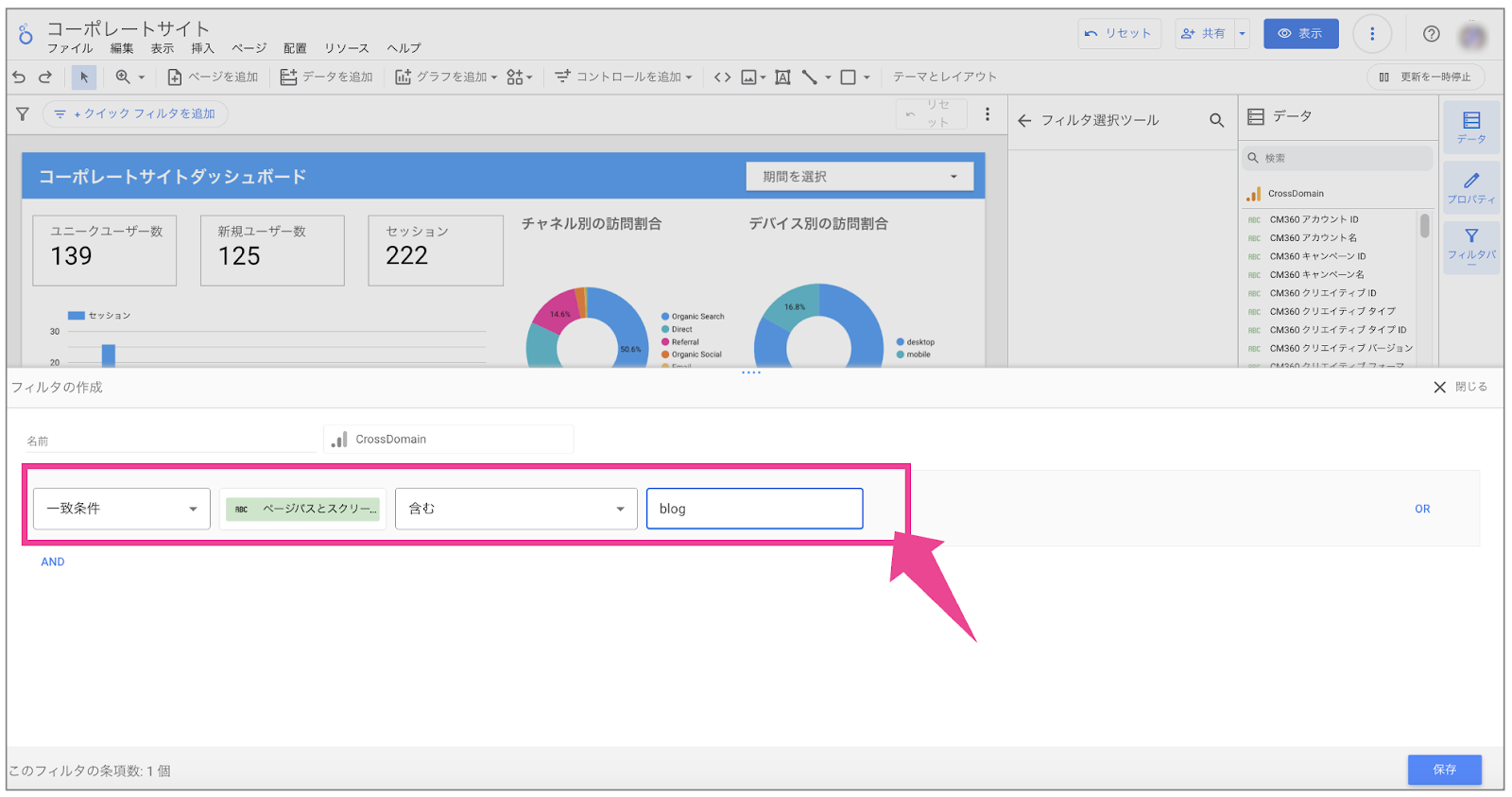This screenshot has width=1512, height=797.
Task: Open the Page menu
Action: click(x=249, y=49)
